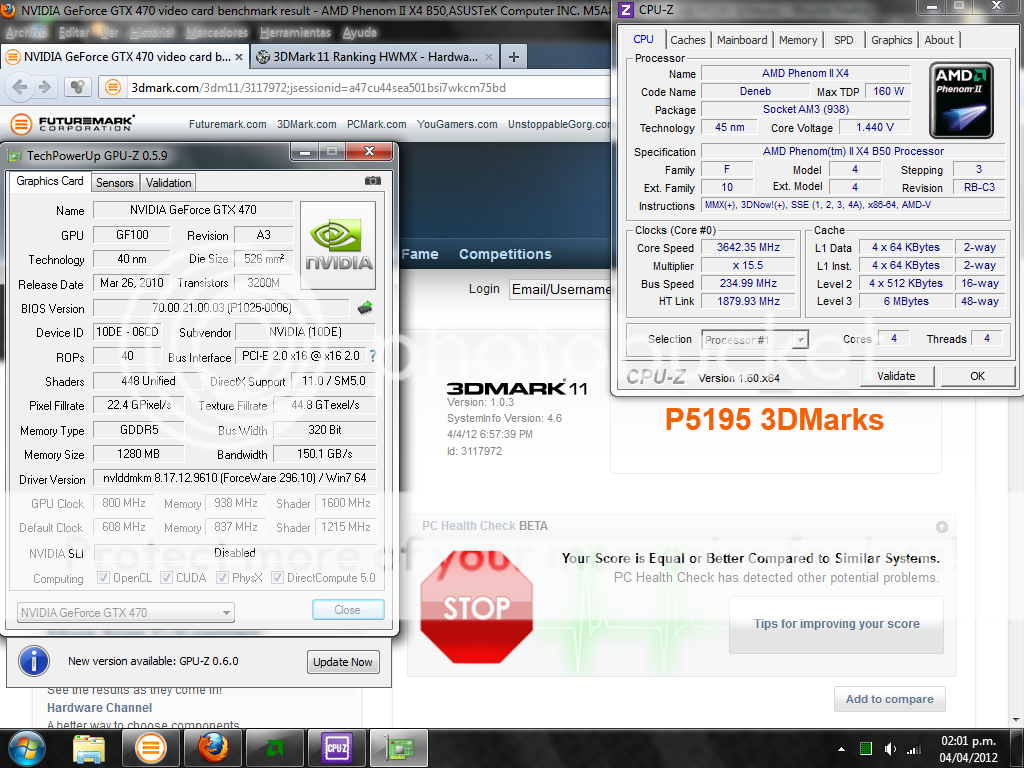Viewport: 1024px width, 768px height.
Task: Open the 3DMark.com link
Action: click(306, 124)
